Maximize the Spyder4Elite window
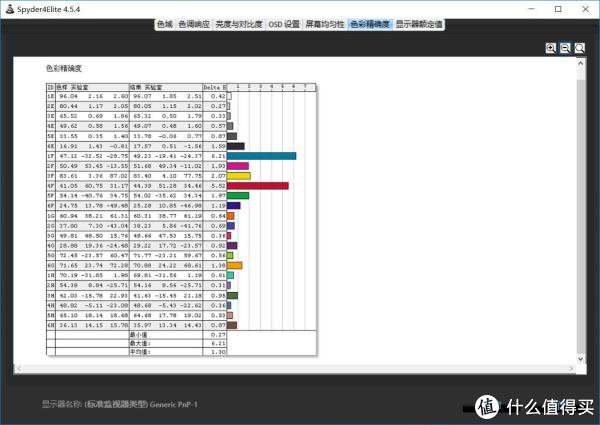This screenshot has width=600, height=425. pyautogui.click(x=558, y=9)
